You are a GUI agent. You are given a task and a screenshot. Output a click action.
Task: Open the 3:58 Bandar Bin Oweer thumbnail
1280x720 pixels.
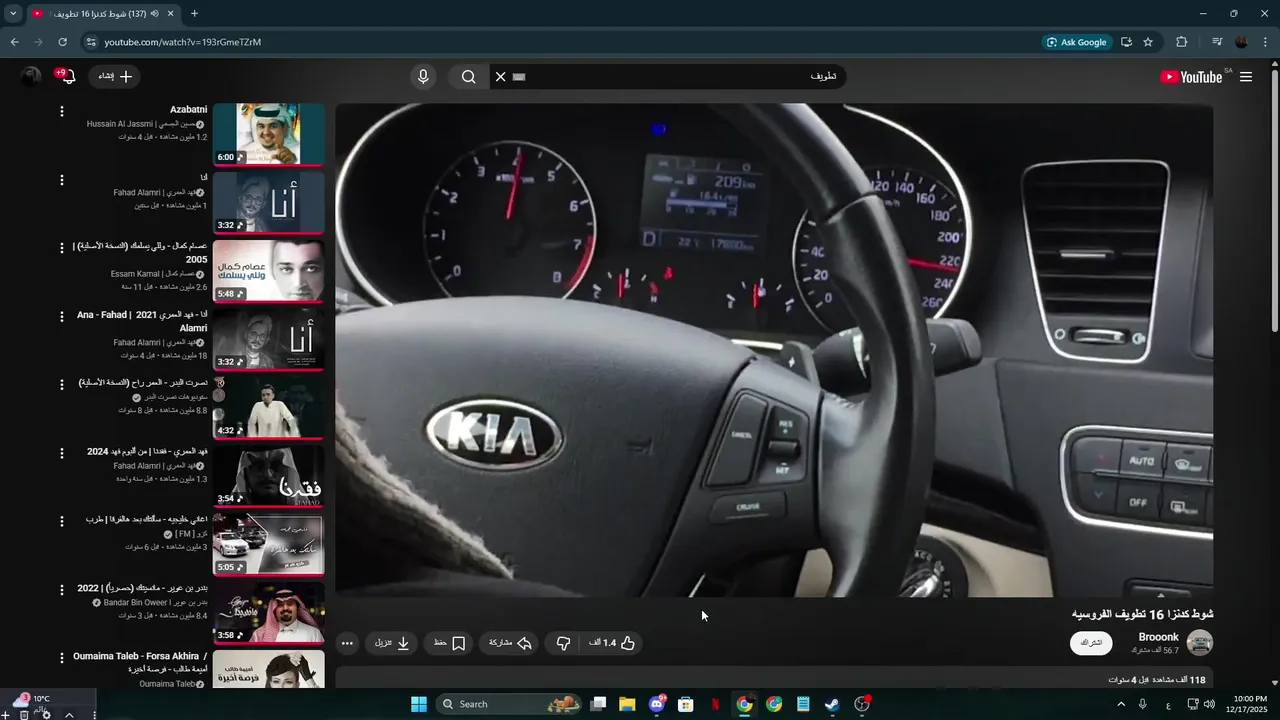point(268,612)
